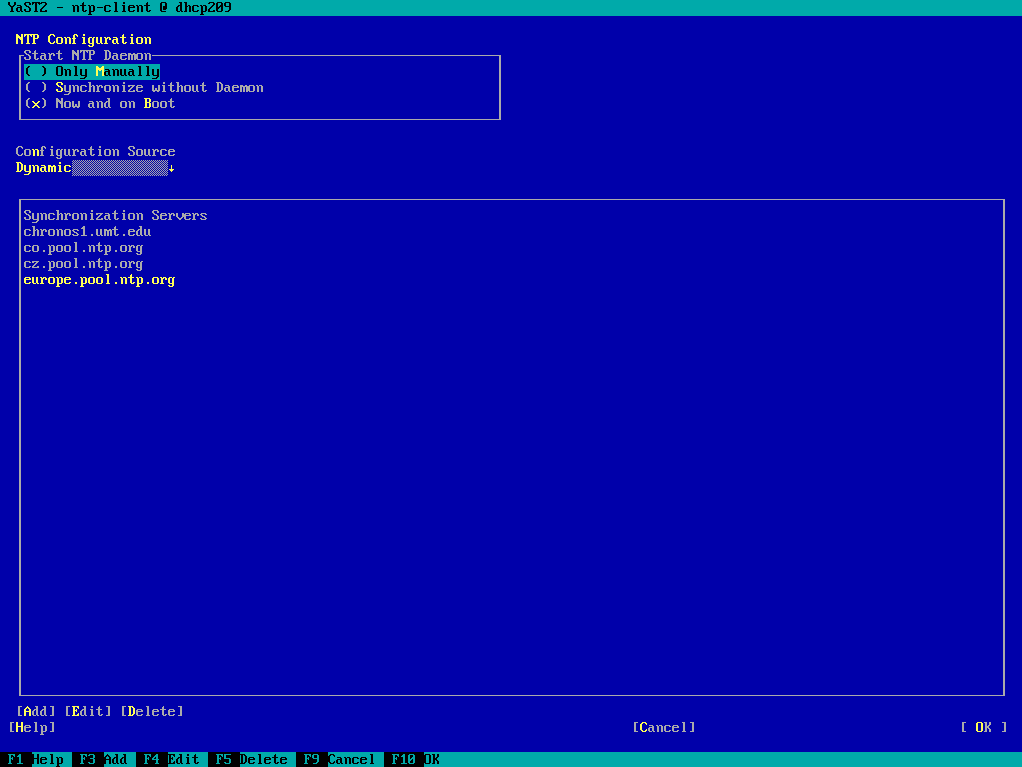Click the Add button below the list
This screenshot has width=1022, height=767.
pyautogui.click(x=36, y=711)
